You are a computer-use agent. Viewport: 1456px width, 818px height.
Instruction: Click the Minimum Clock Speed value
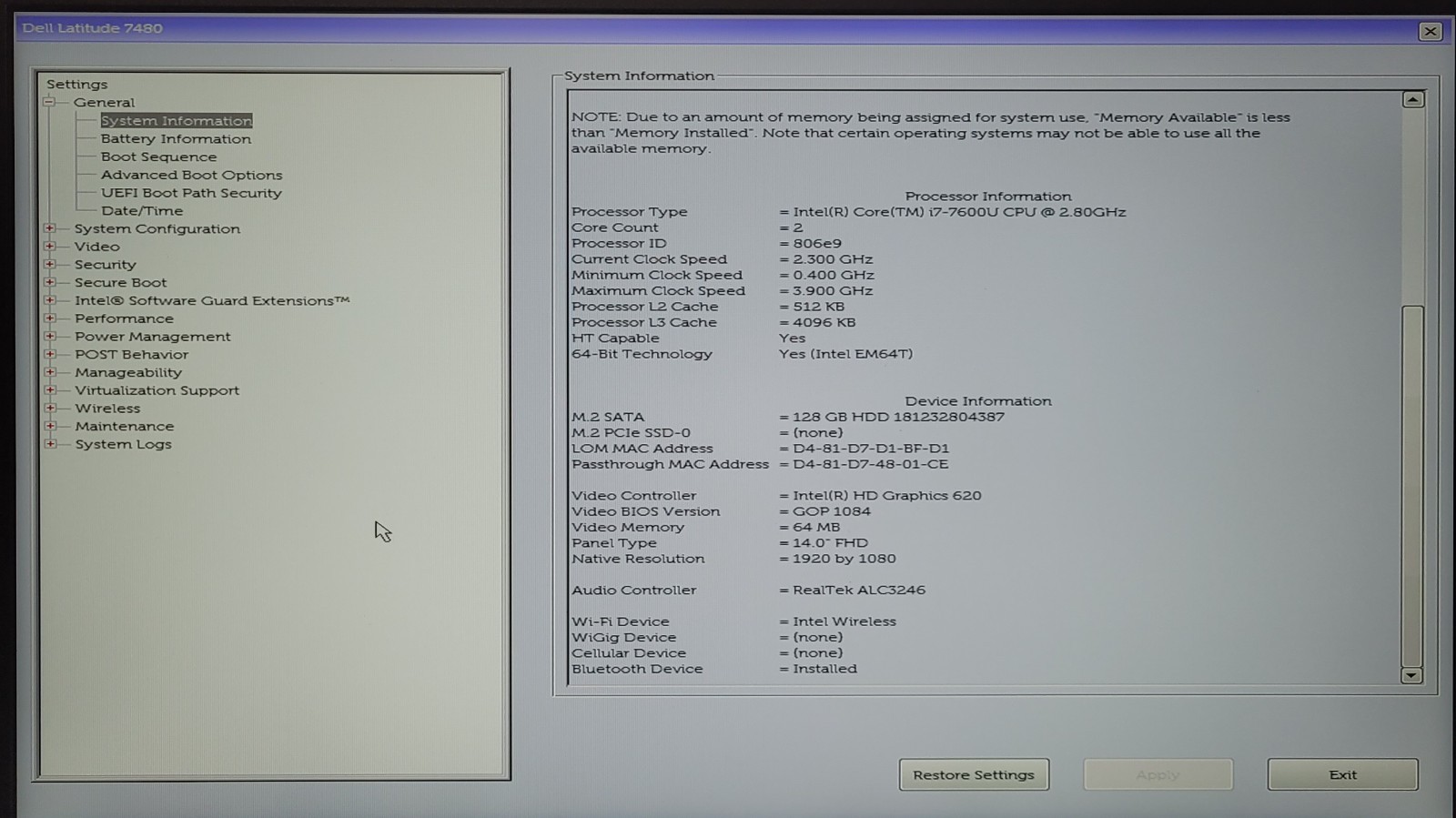(x=834, y=275)
